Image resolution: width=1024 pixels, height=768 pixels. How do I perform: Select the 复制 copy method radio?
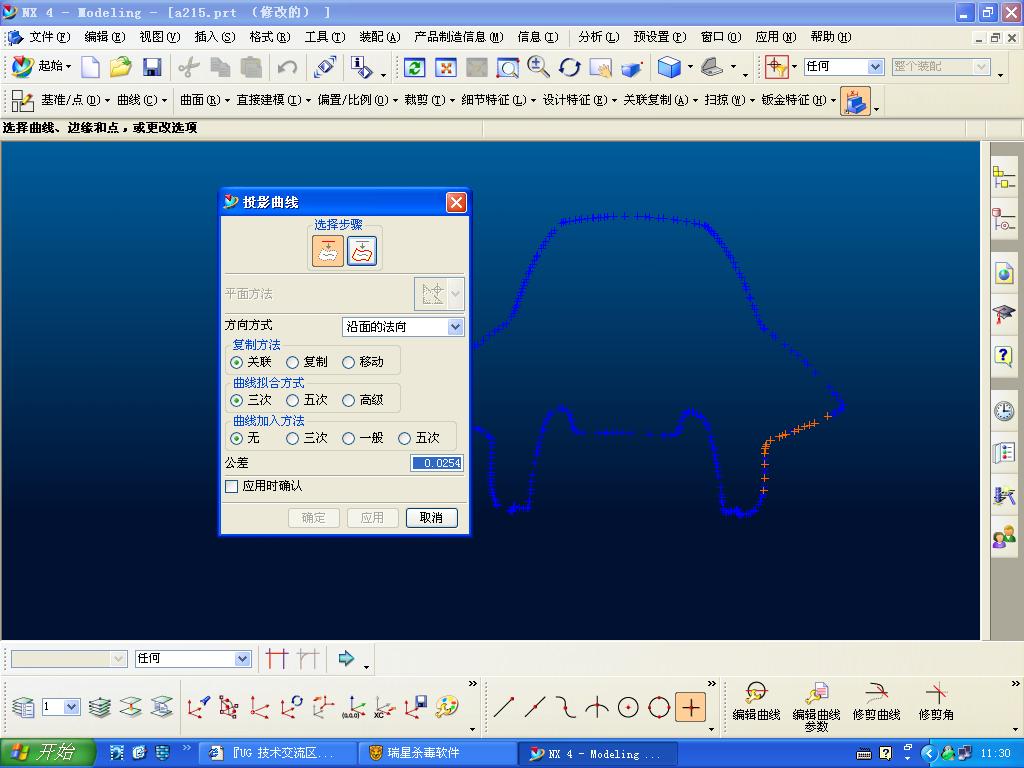(x=293, y=362)
